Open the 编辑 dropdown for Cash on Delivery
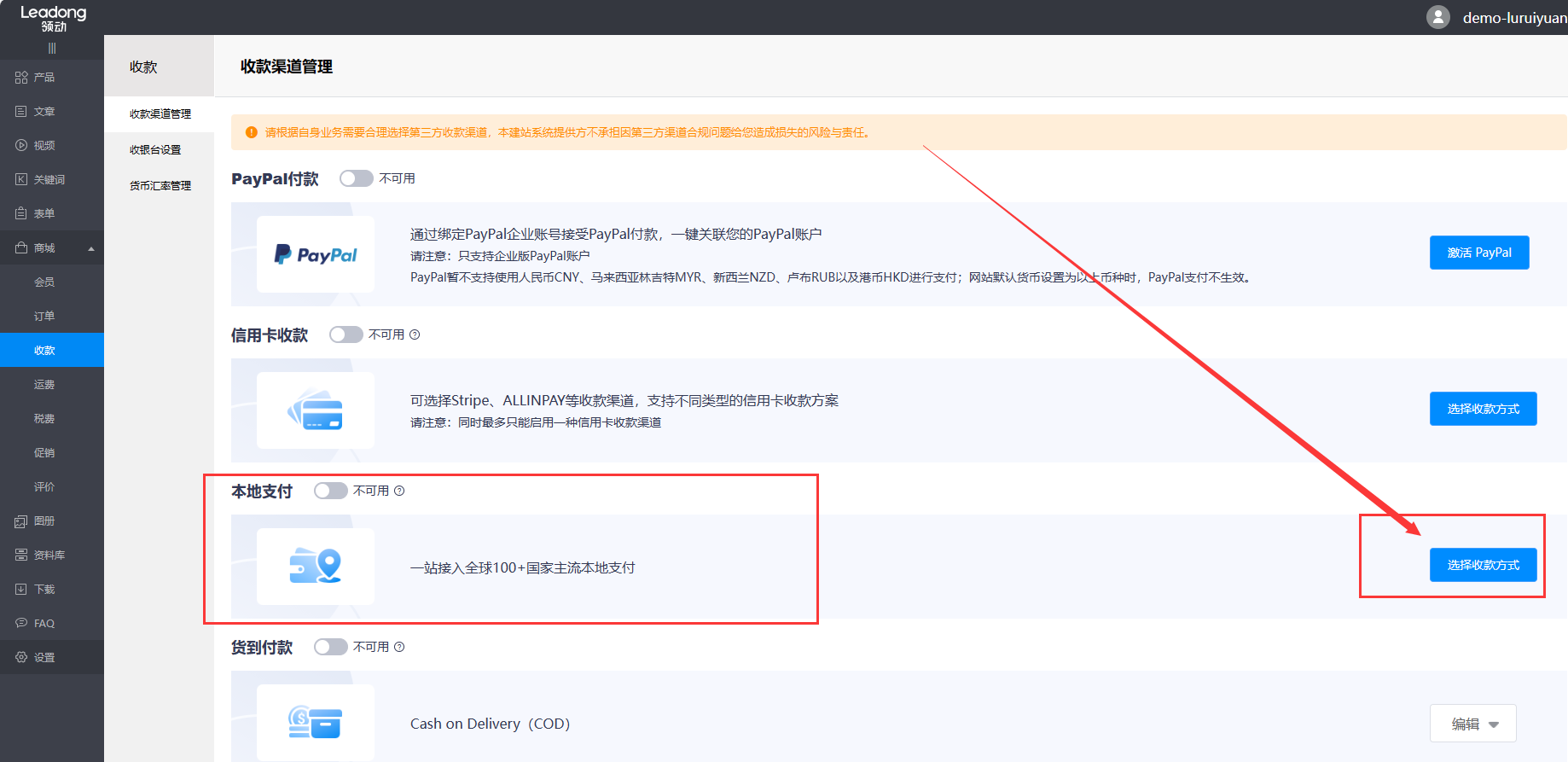 click(1472, 724)
